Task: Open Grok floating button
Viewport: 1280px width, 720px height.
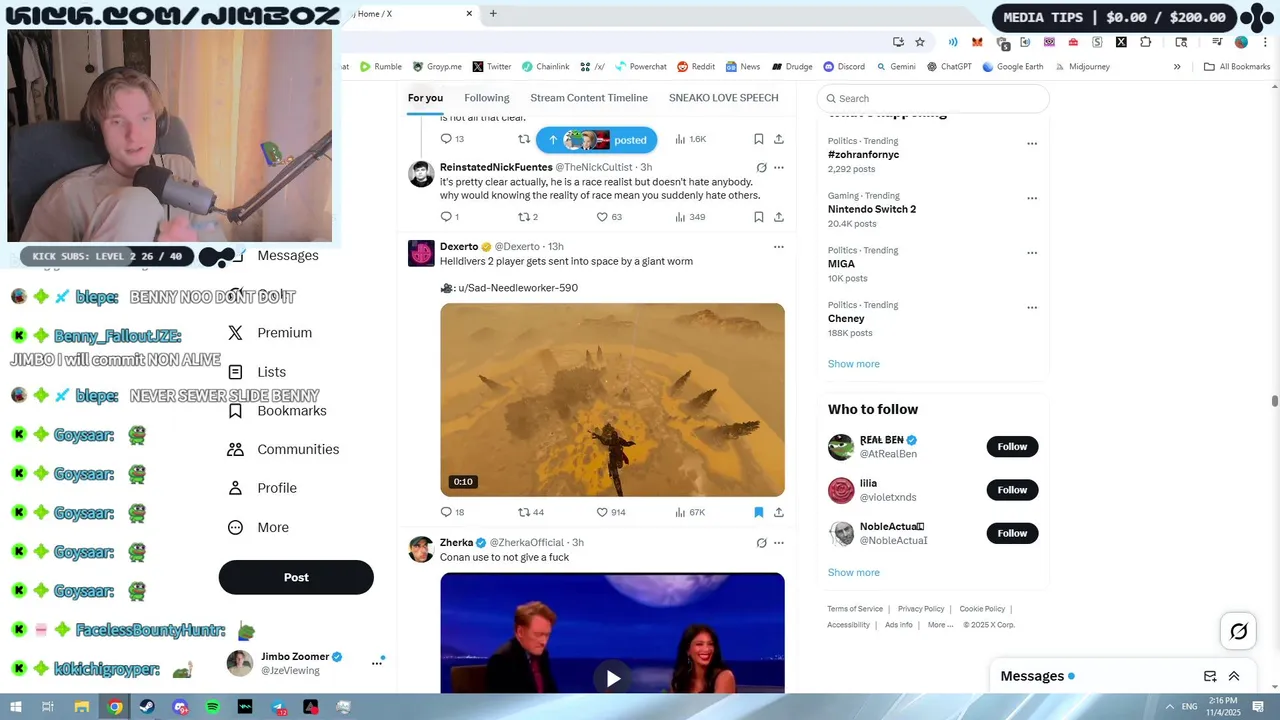Action: coord(1238,631)
